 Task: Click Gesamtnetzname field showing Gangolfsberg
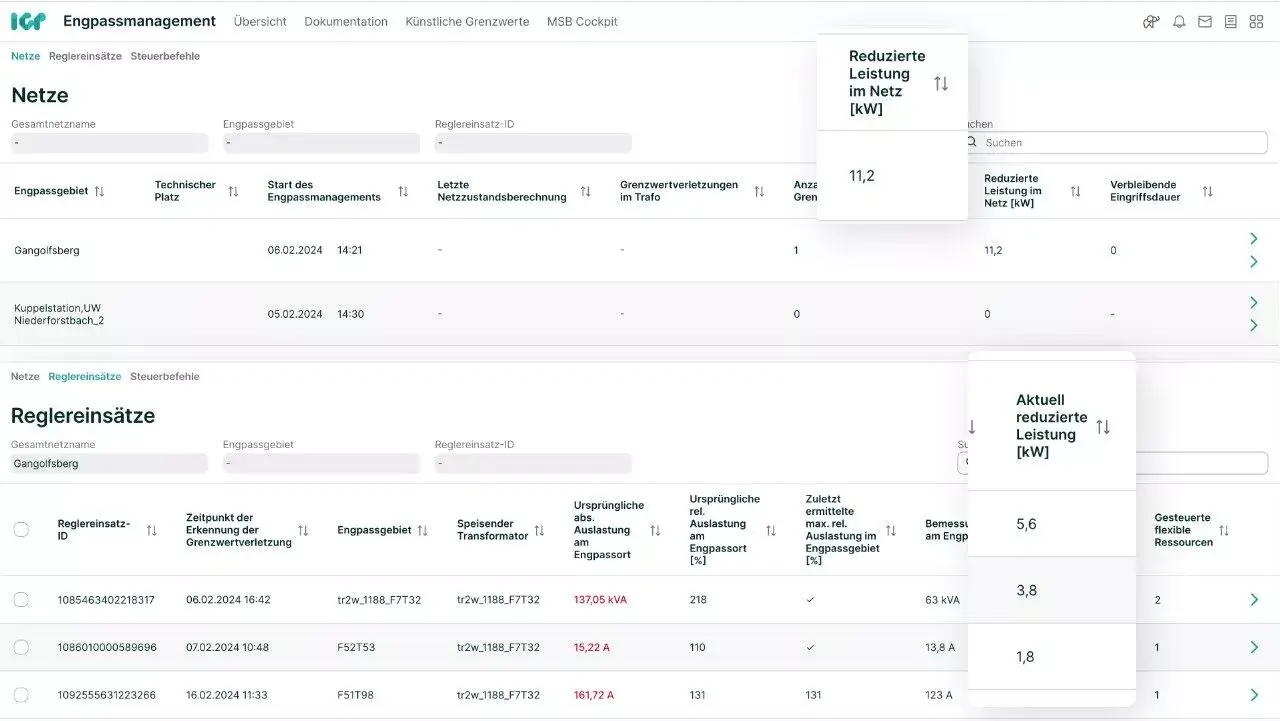point(110,463)
